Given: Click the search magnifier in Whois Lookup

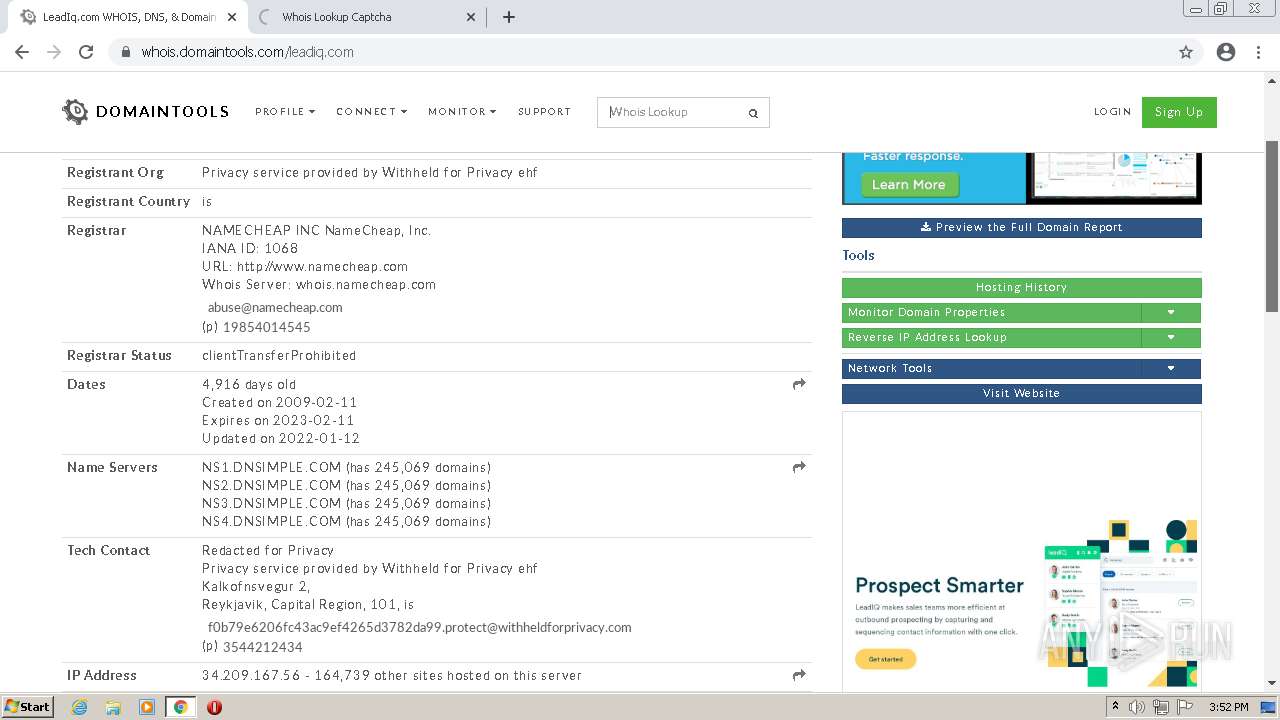Looking at the screenshot, I should (x=753, y=113).
